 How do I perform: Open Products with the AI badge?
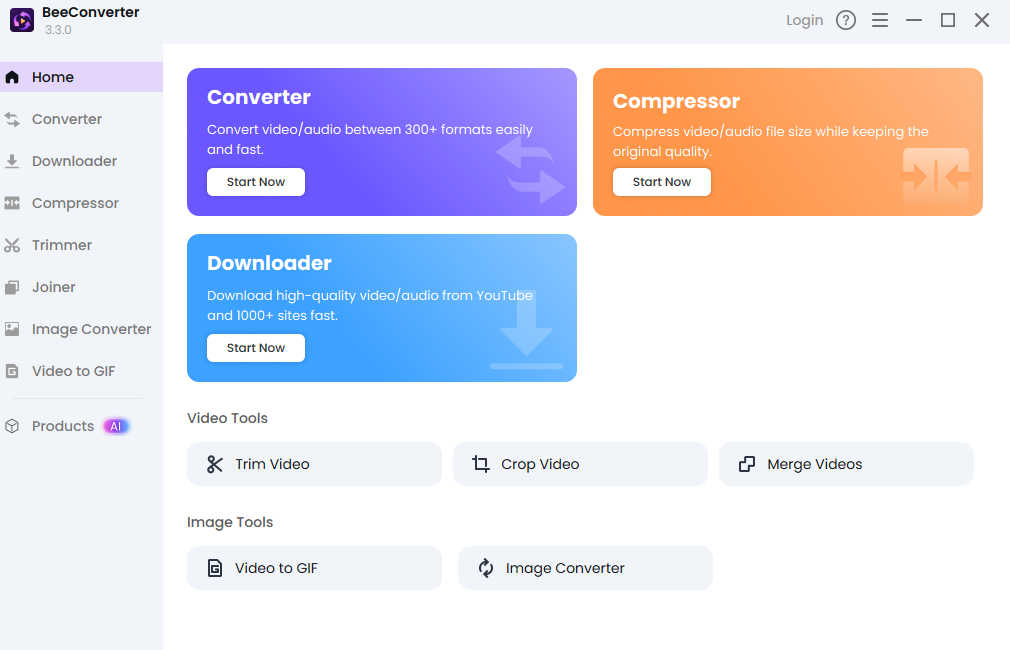coord(60,425)
